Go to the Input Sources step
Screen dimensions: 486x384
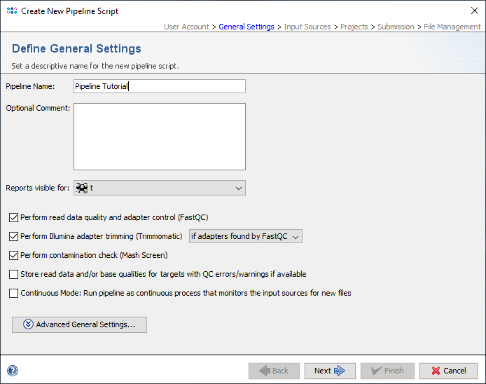point(307,27)
